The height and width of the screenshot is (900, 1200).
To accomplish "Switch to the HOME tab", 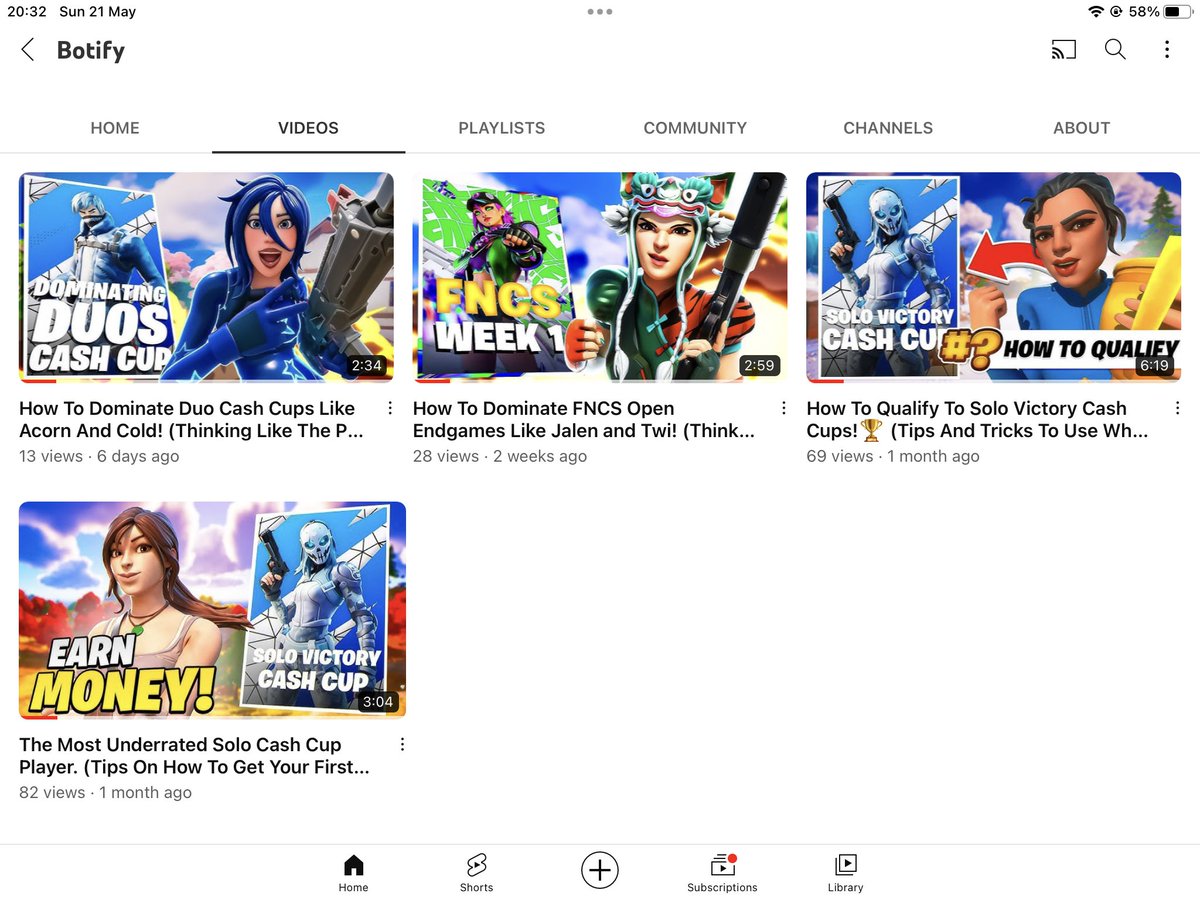I will click(115, 128).
